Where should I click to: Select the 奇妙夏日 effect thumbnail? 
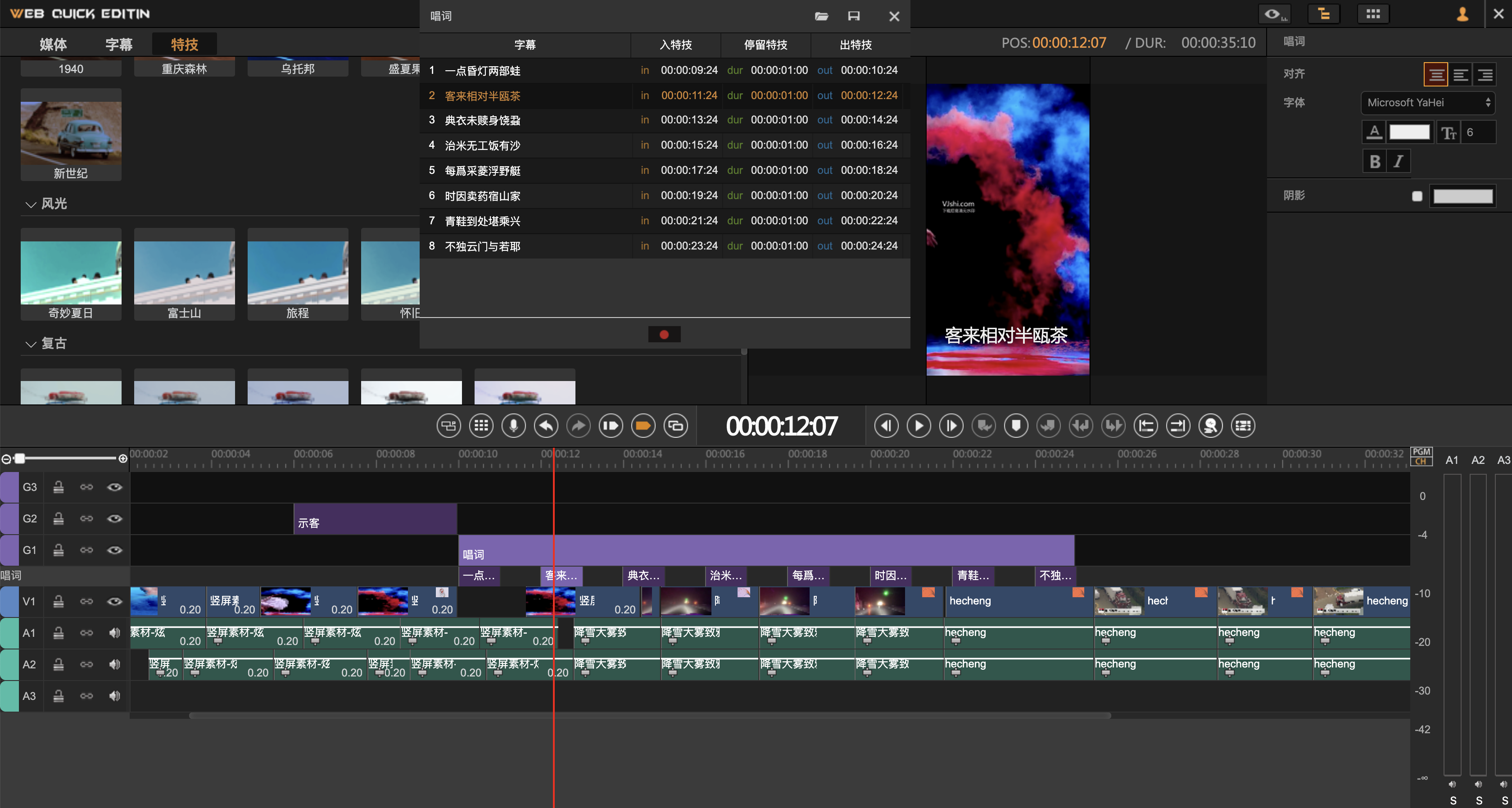point(71,274)
